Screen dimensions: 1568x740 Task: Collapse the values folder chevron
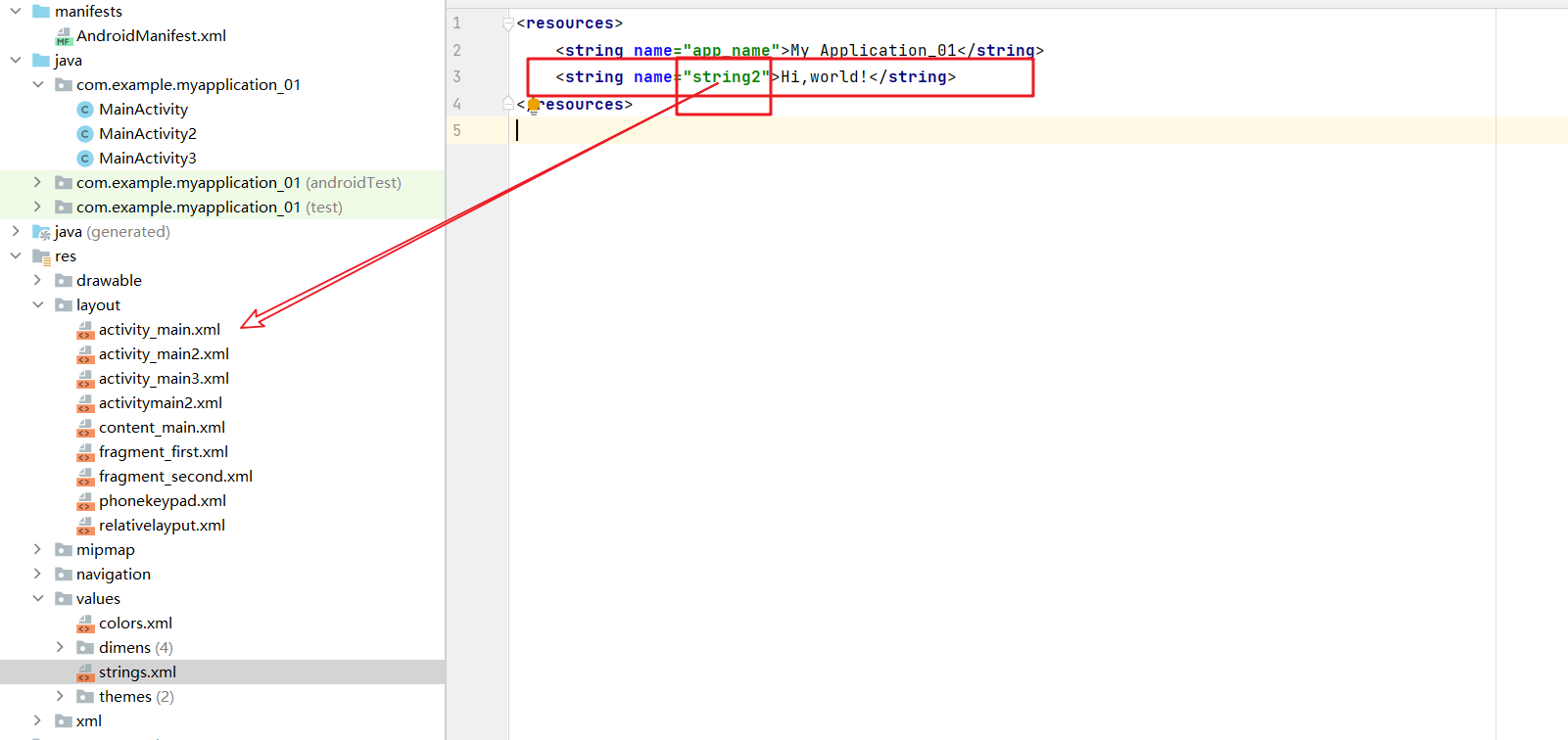point(38,598)
